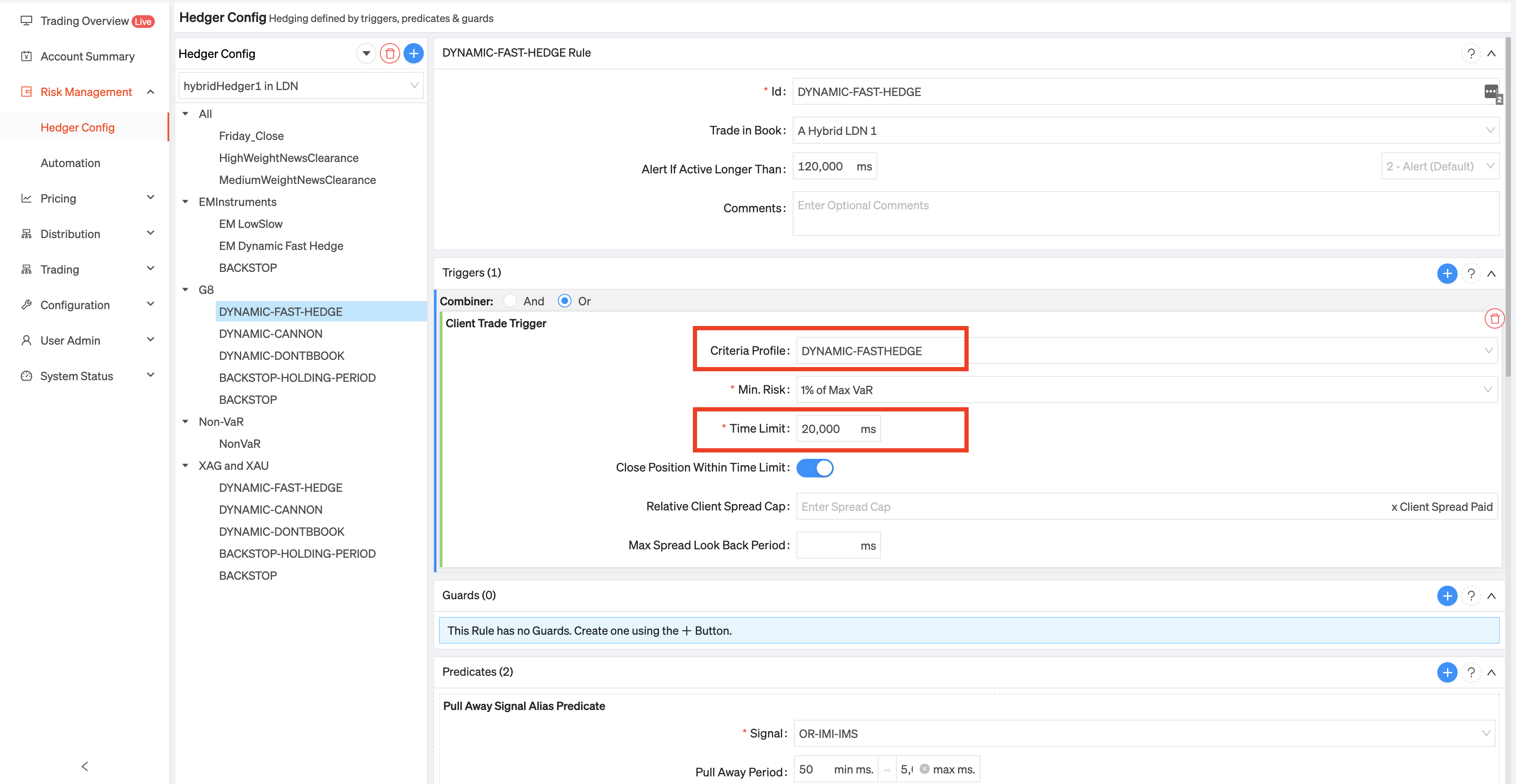Expand the Pricing menu

point(151,197)
